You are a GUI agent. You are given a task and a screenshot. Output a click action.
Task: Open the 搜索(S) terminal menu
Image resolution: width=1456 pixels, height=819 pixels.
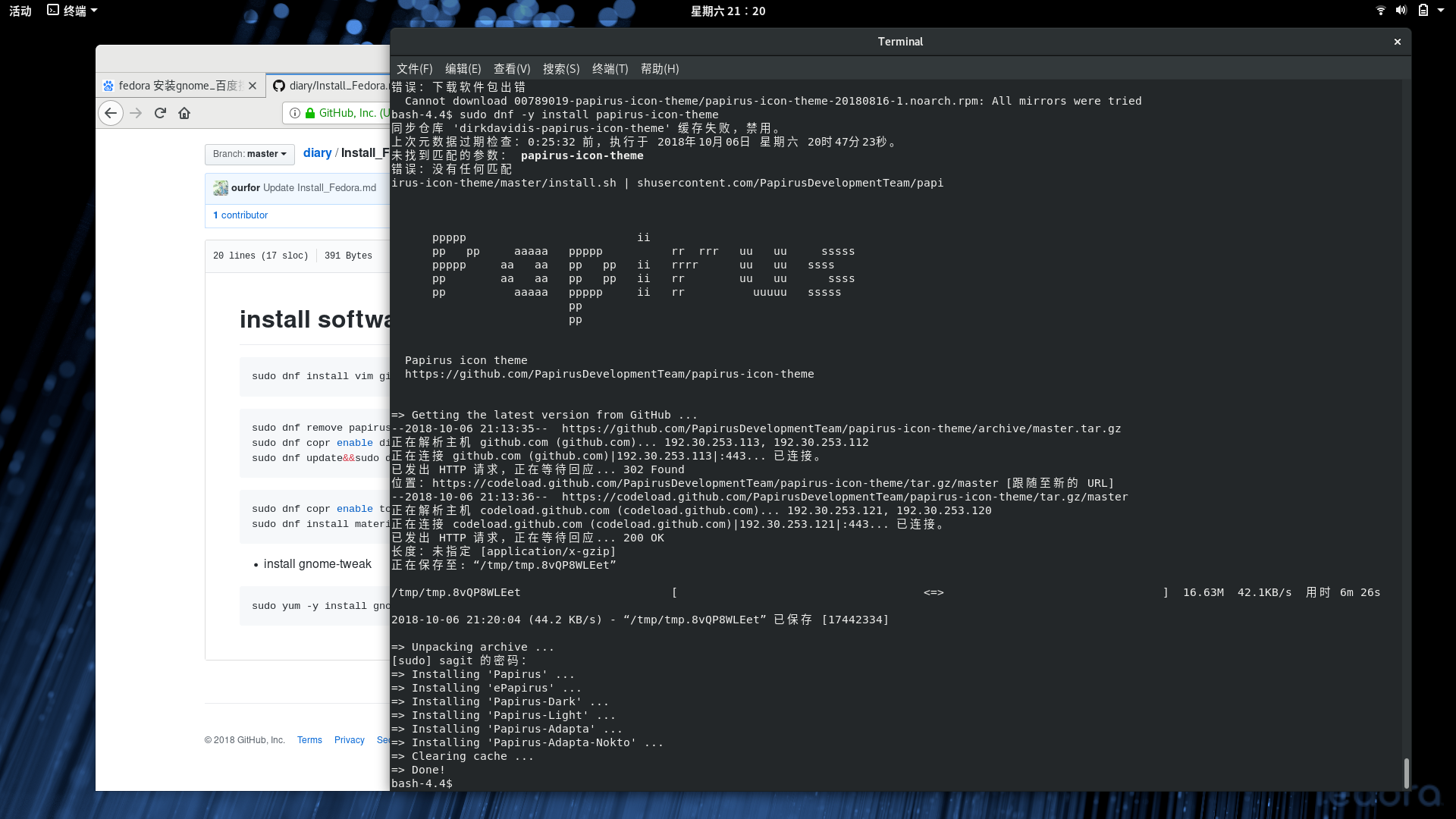(560, 69)
